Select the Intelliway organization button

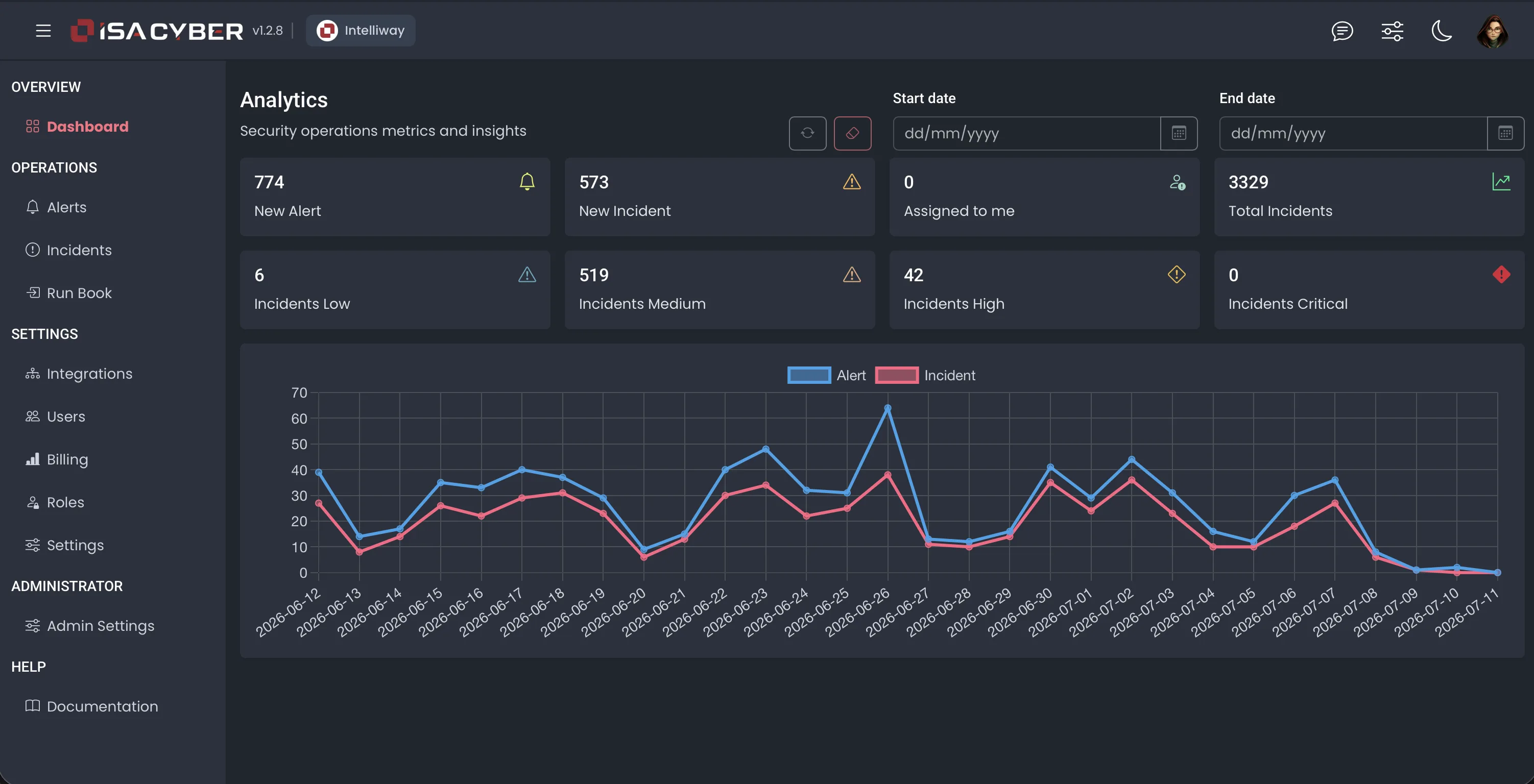coord(361,30)
